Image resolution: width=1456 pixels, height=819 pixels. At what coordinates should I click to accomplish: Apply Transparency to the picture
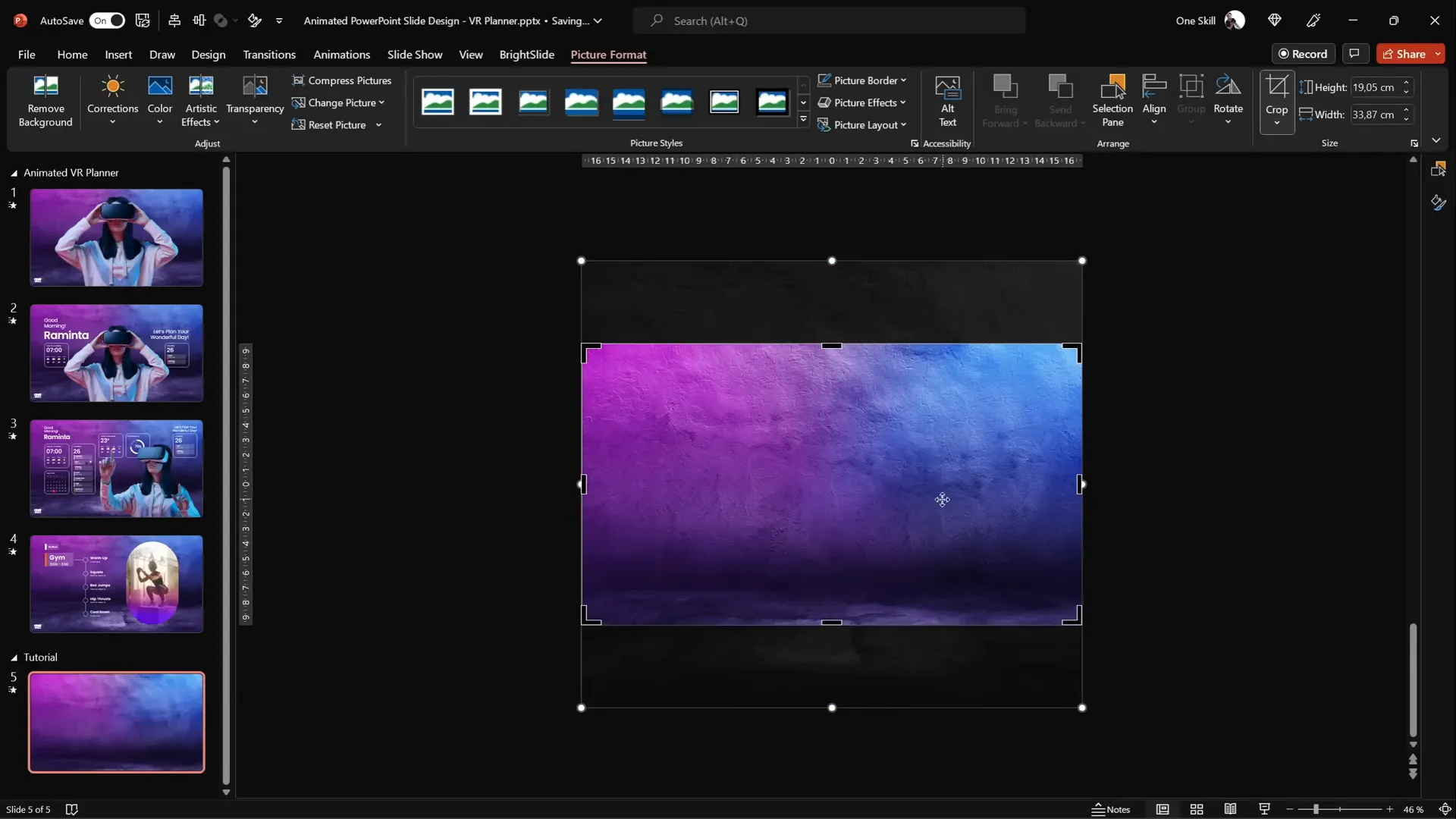tap(255, 100)
